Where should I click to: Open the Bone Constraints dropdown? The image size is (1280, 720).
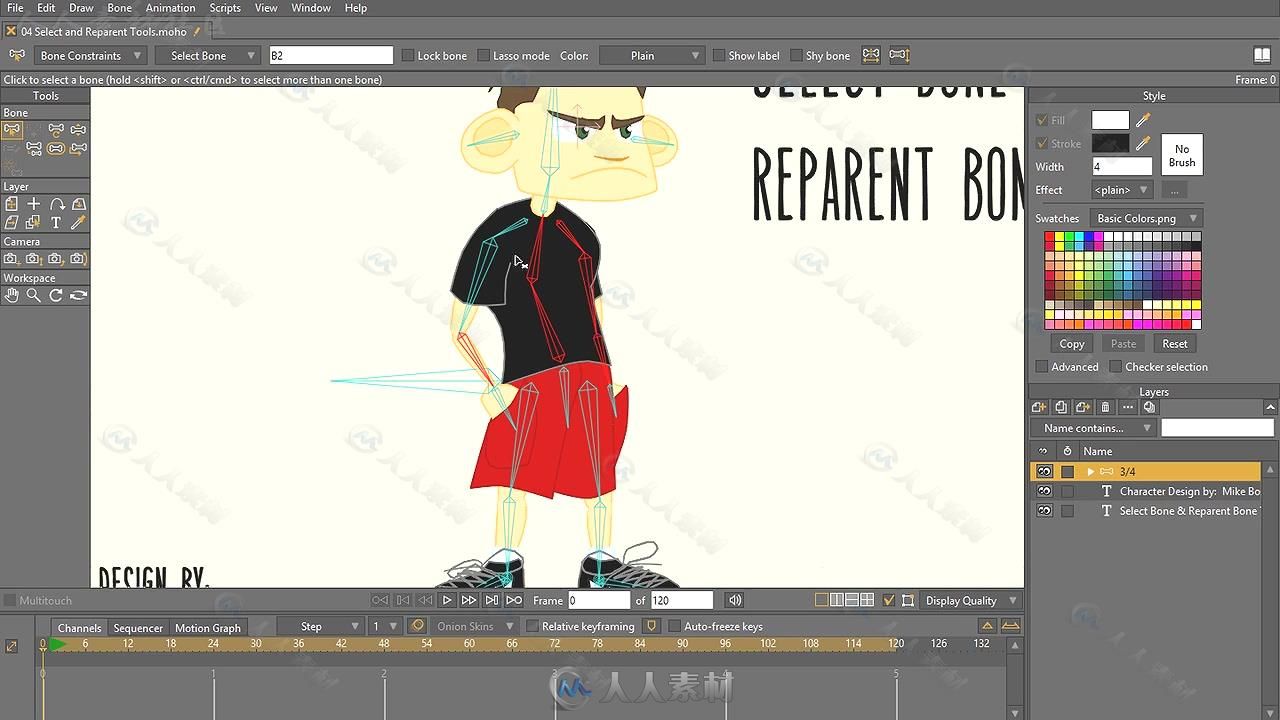pos(91,55)
